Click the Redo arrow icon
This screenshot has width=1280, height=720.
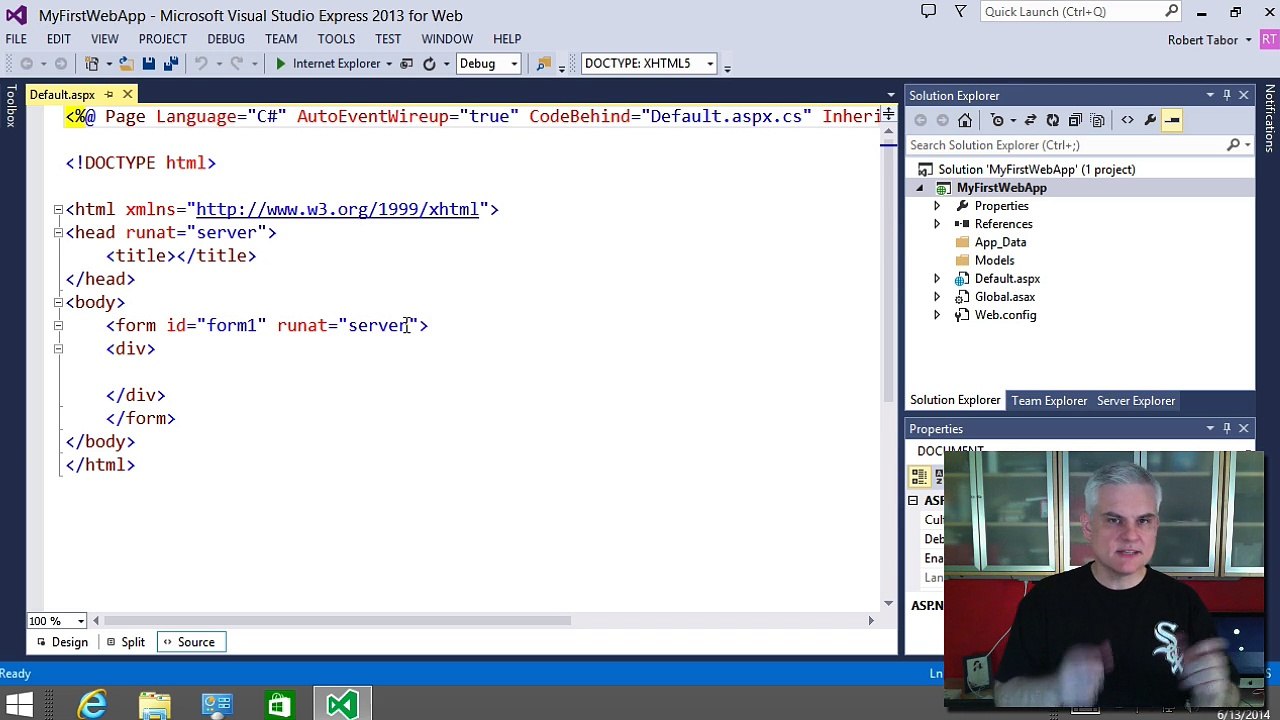pyautogui.click(x=236, y=64)
